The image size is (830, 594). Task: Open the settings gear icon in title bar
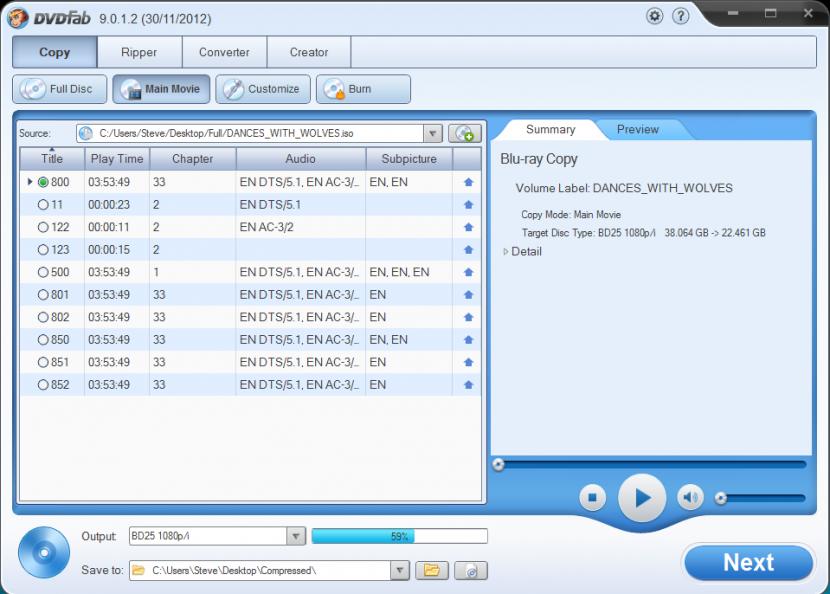(655, 16)
